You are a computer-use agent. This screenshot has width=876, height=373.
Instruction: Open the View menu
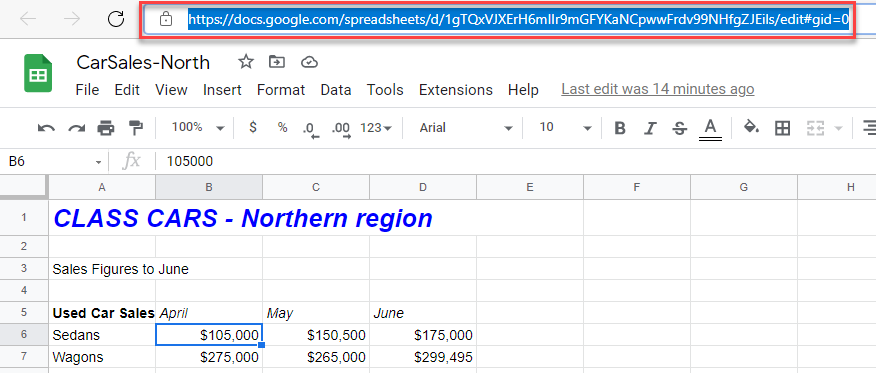point(171,90)
